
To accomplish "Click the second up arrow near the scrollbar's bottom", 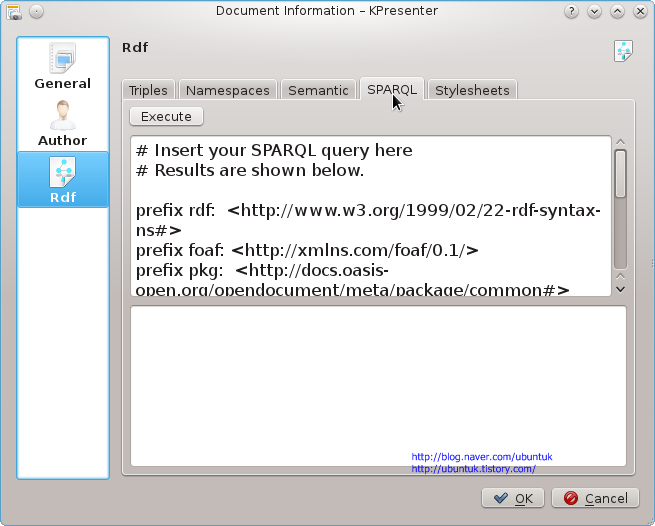I will [620, 277].
